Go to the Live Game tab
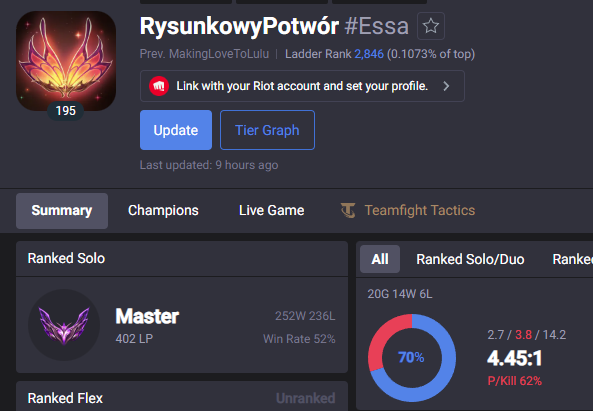This screenshot has width=593, height=411. (272, 211)
